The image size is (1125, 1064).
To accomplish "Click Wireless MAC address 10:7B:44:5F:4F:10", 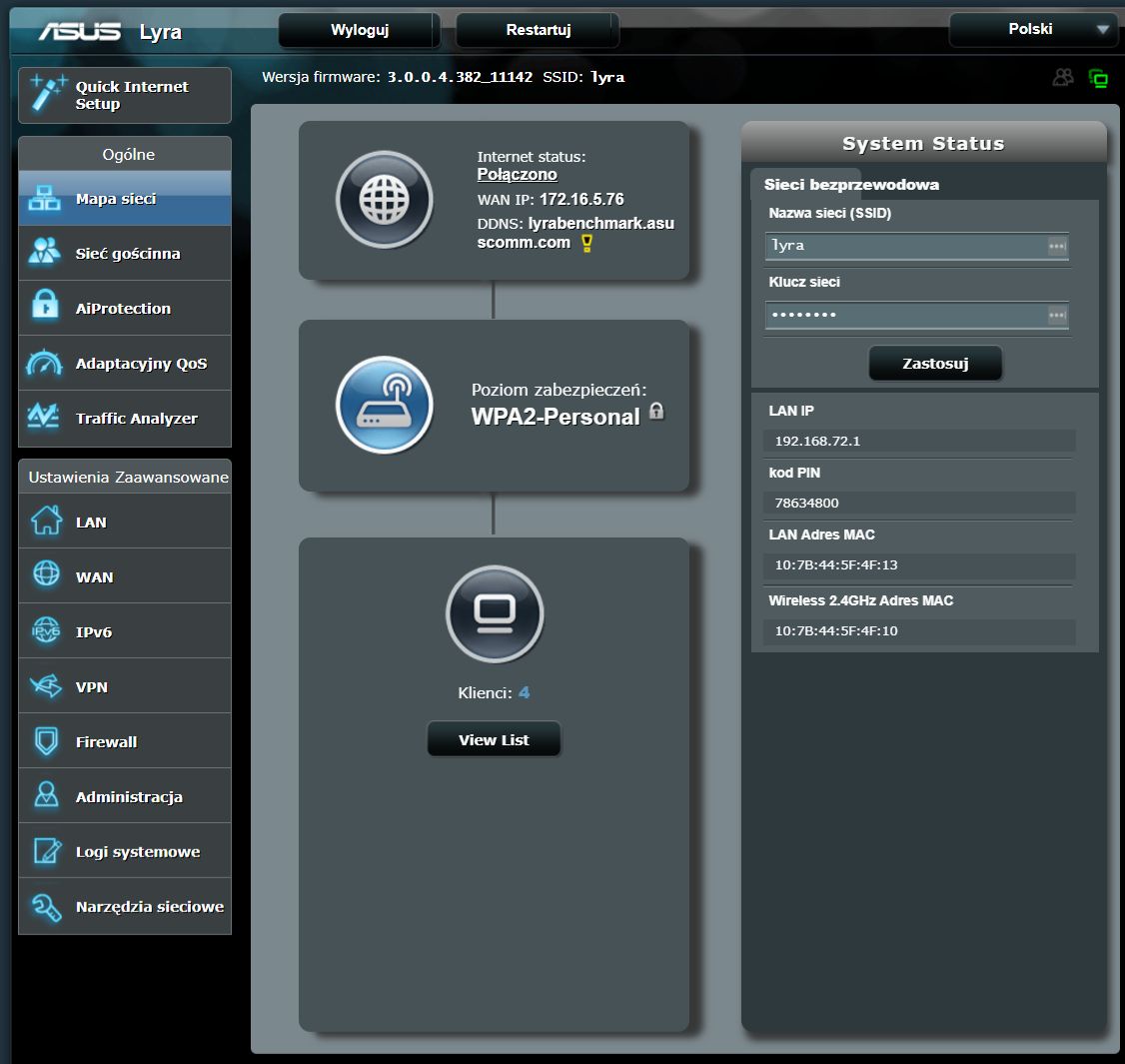I will pyautogui.click(x=836, y=630).
